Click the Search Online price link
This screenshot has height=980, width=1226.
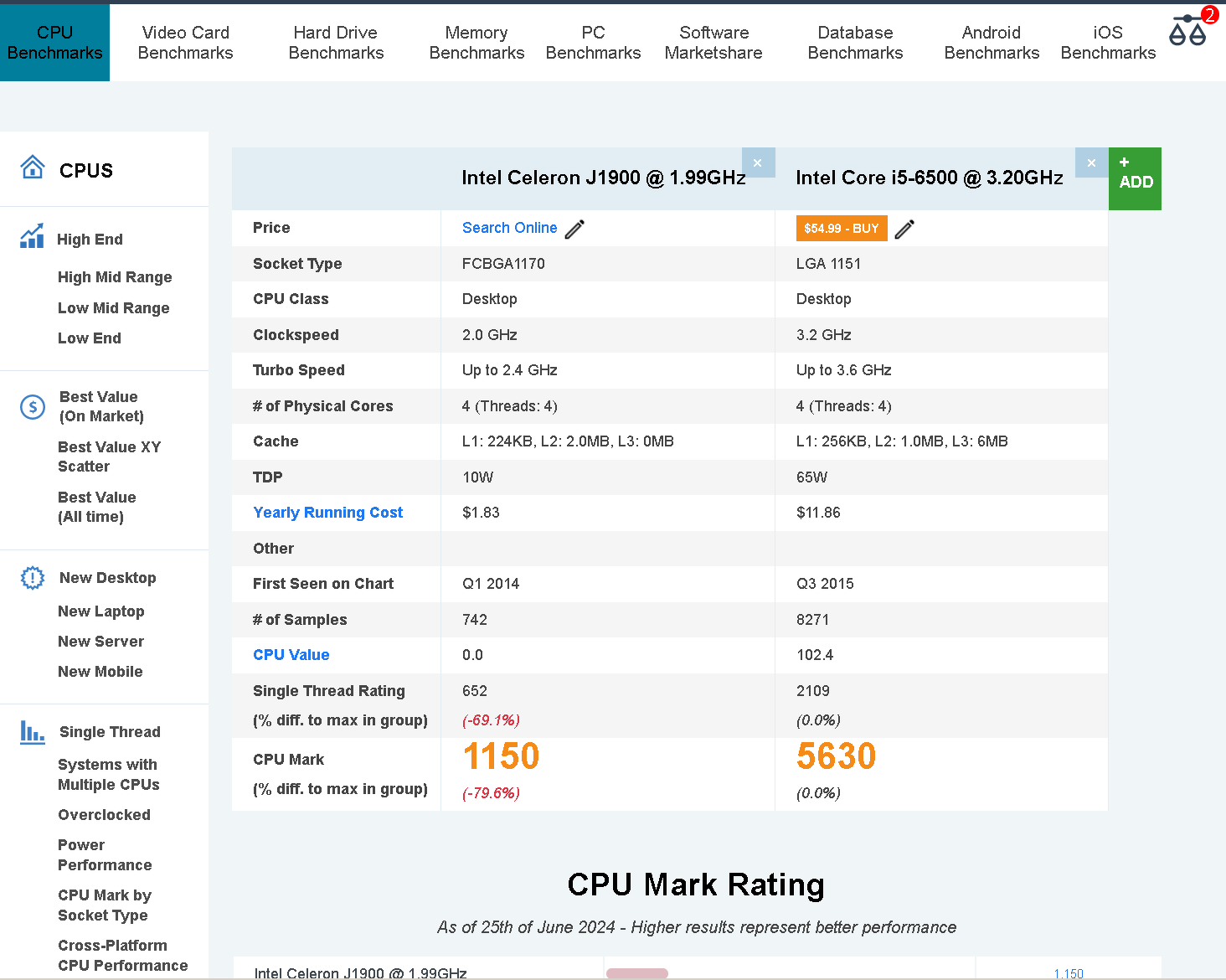(x=509, y=228)
